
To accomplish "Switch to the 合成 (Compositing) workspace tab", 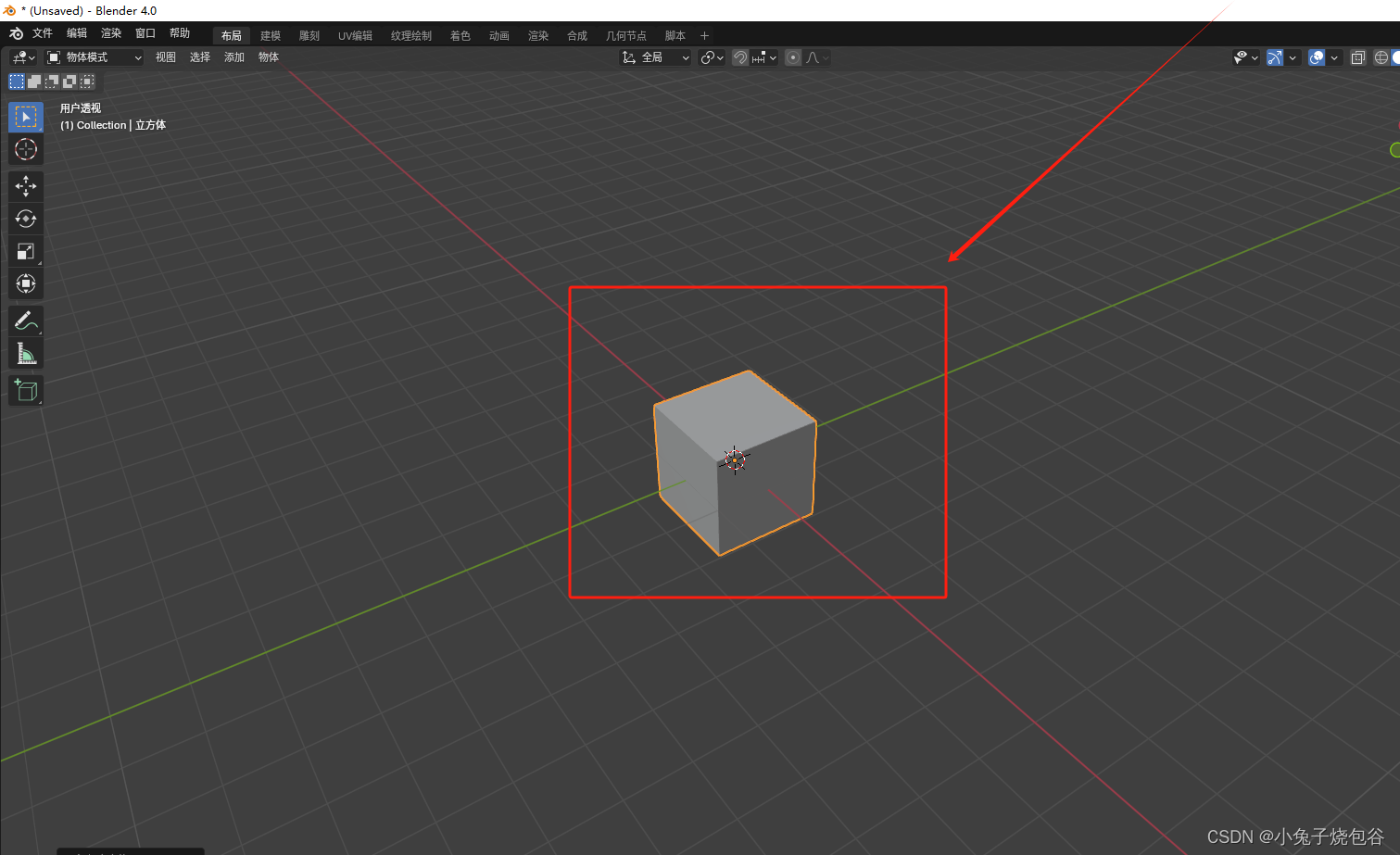I will point(577,36).
